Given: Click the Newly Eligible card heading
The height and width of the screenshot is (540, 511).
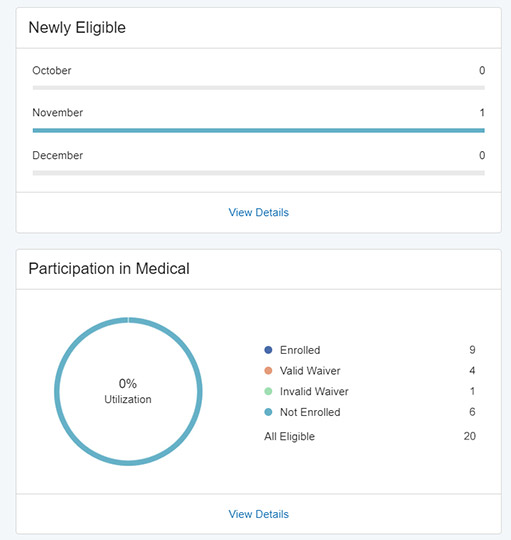Looking at the screenshot, I should click(x=77, y=28).
